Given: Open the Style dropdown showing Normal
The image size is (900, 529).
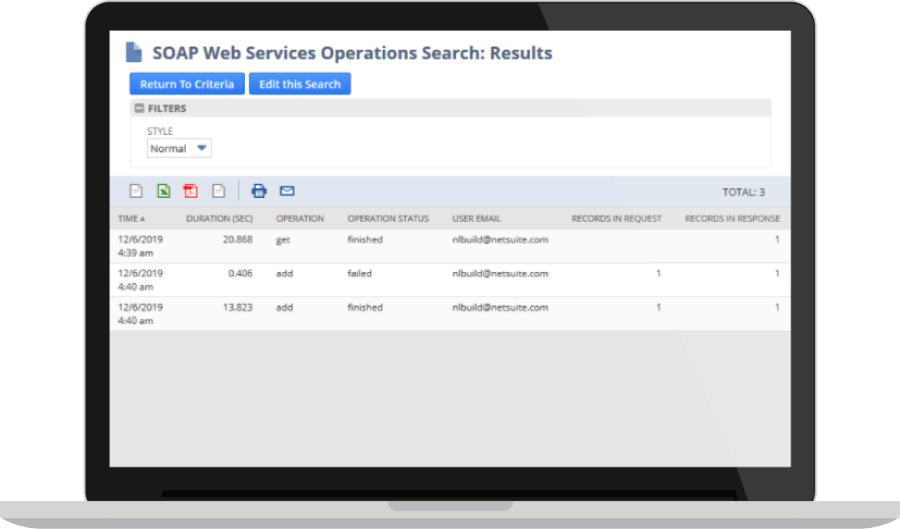Looking at the screenshot, I should click(179, 148).
